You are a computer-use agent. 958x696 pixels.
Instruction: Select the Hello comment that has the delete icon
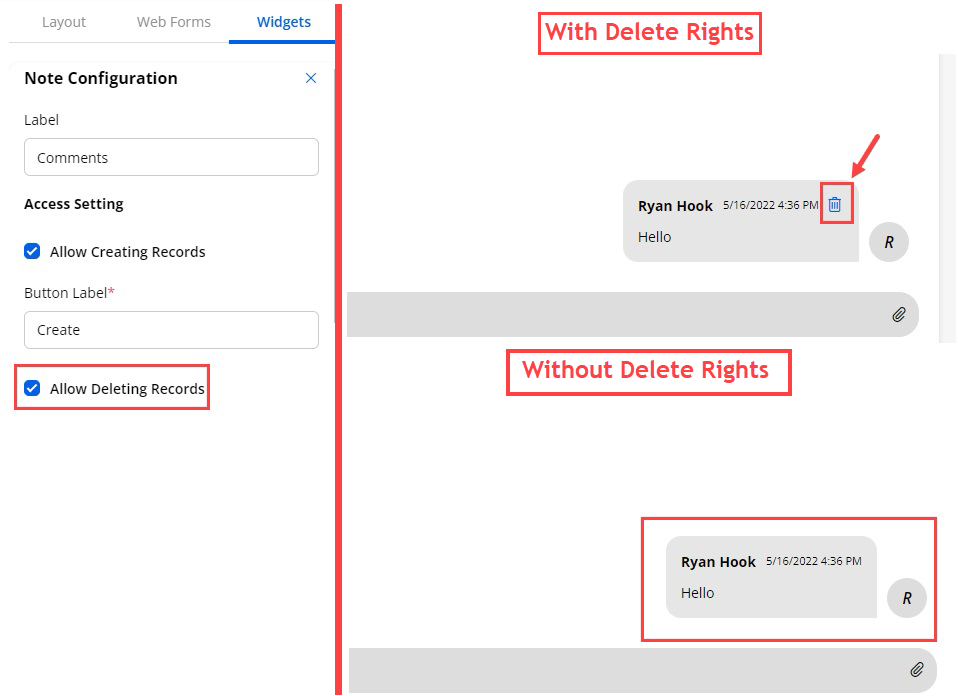[x=655, y=237]
